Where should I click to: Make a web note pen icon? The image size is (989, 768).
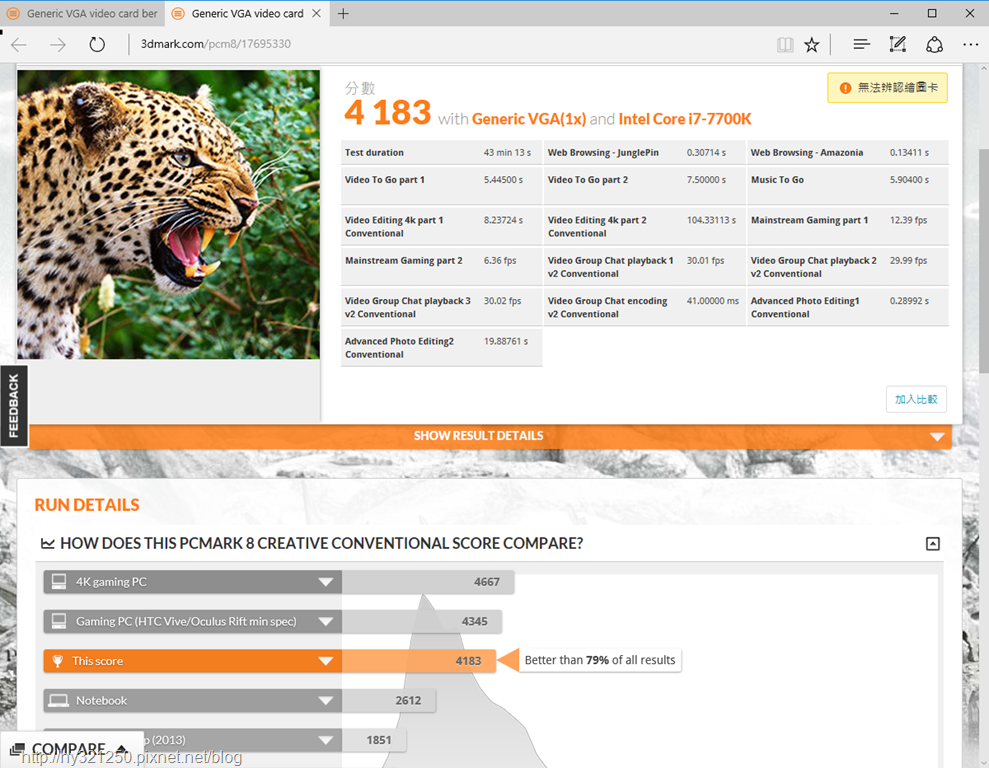pyautogui.click(x=898, y=44)
